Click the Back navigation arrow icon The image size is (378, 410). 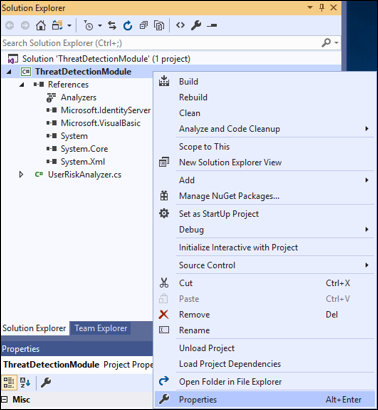pyautogui.click(x=10, y=25)
